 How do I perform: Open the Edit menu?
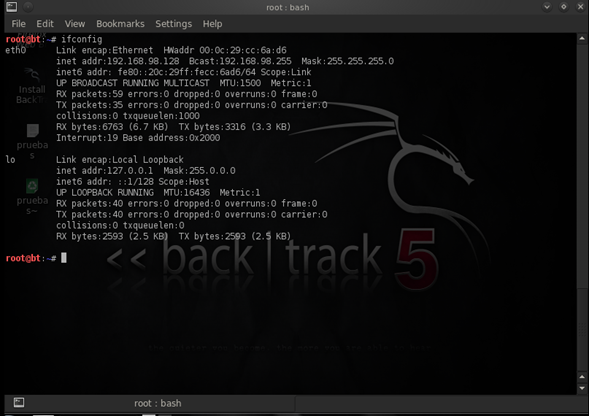45,24
